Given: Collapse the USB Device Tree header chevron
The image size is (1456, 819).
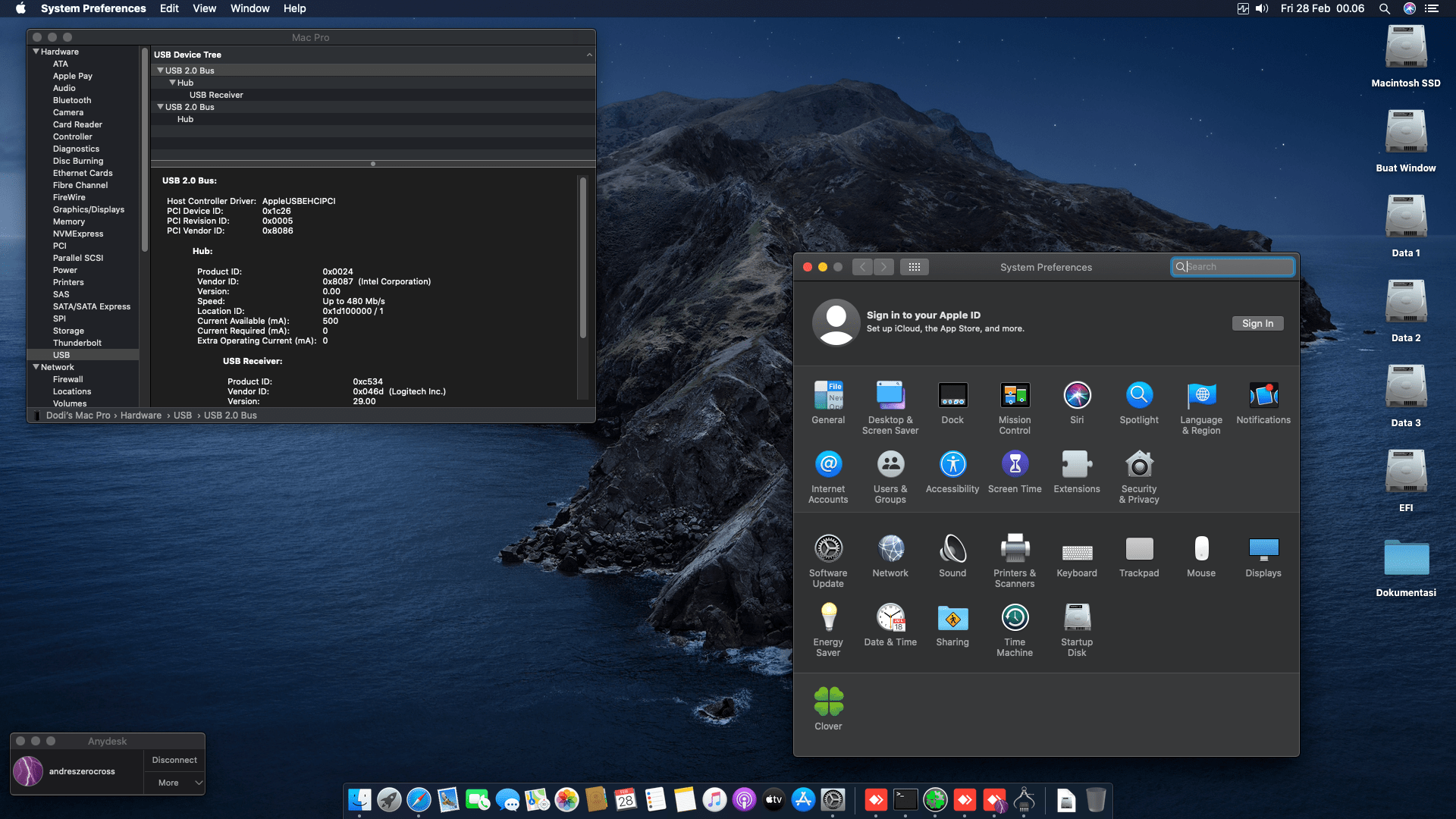Looking at the screenshot, I should [589, 55].
